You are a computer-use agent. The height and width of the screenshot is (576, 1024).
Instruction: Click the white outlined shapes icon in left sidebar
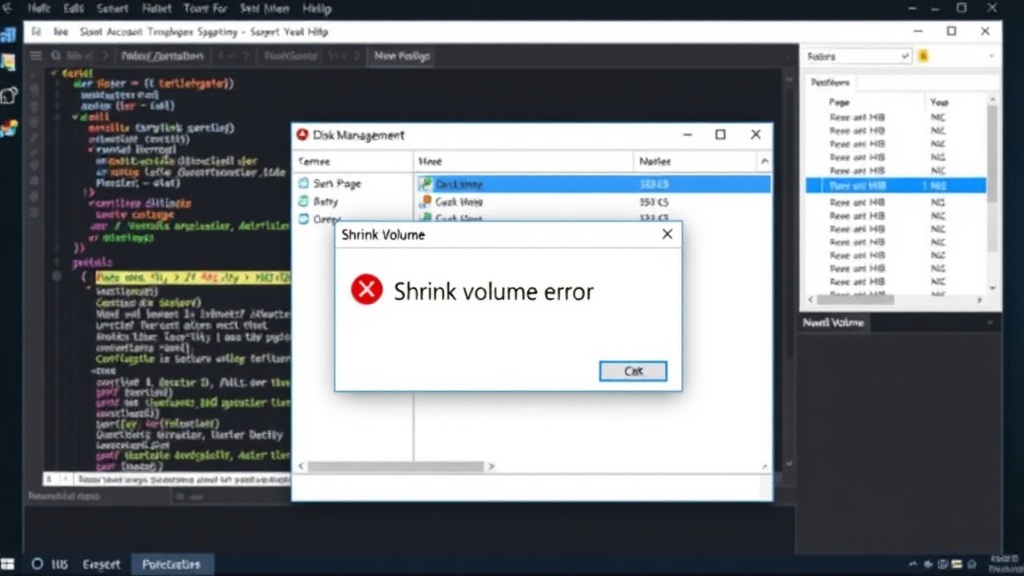coord(8,95)
